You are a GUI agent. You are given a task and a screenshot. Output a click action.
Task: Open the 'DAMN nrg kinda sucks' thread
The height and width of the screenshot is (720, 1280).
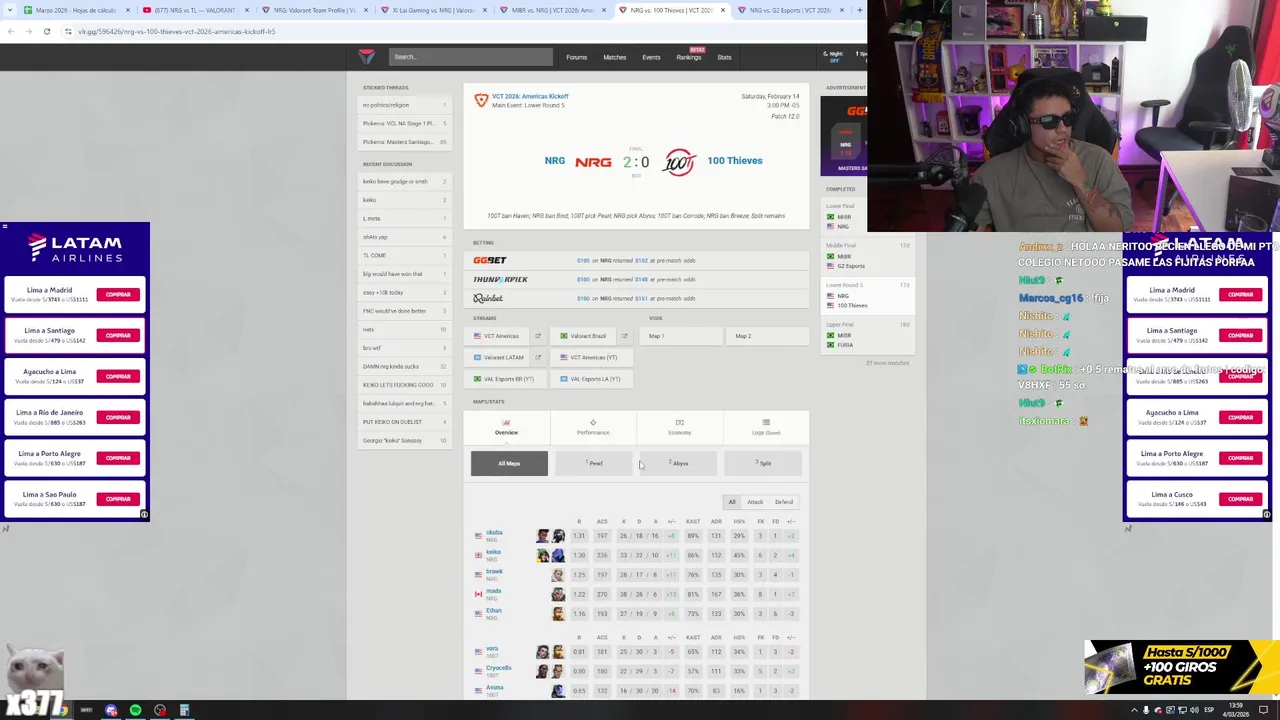click(x=404, y=366)
